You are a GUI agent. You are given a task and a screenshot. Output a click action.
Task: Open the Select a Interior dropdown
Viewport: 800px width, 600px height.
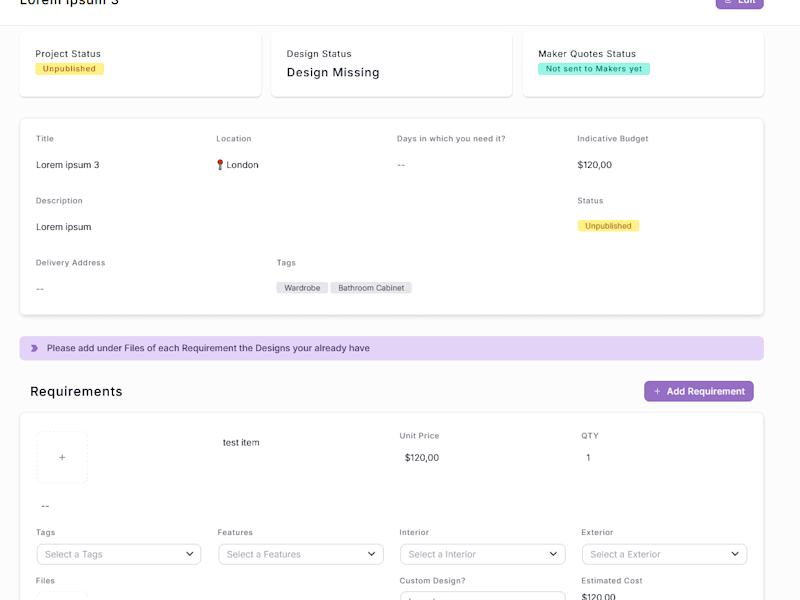pos(483,554)
